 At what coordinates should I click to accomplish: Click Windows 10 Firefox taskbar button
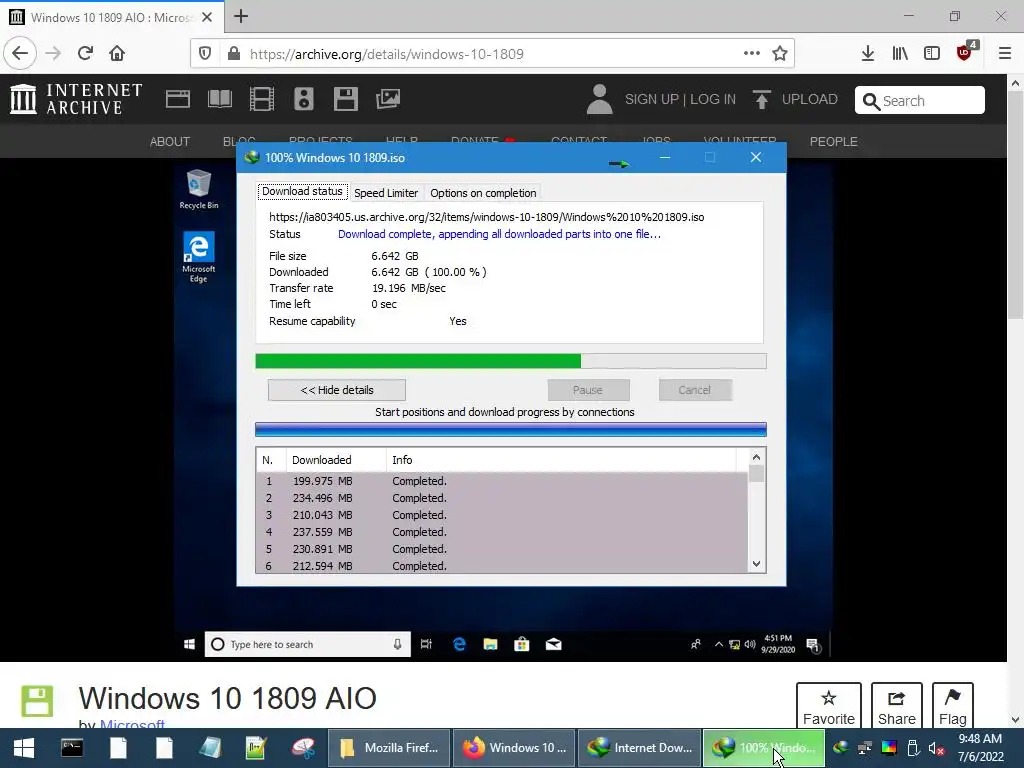point(514,748)
